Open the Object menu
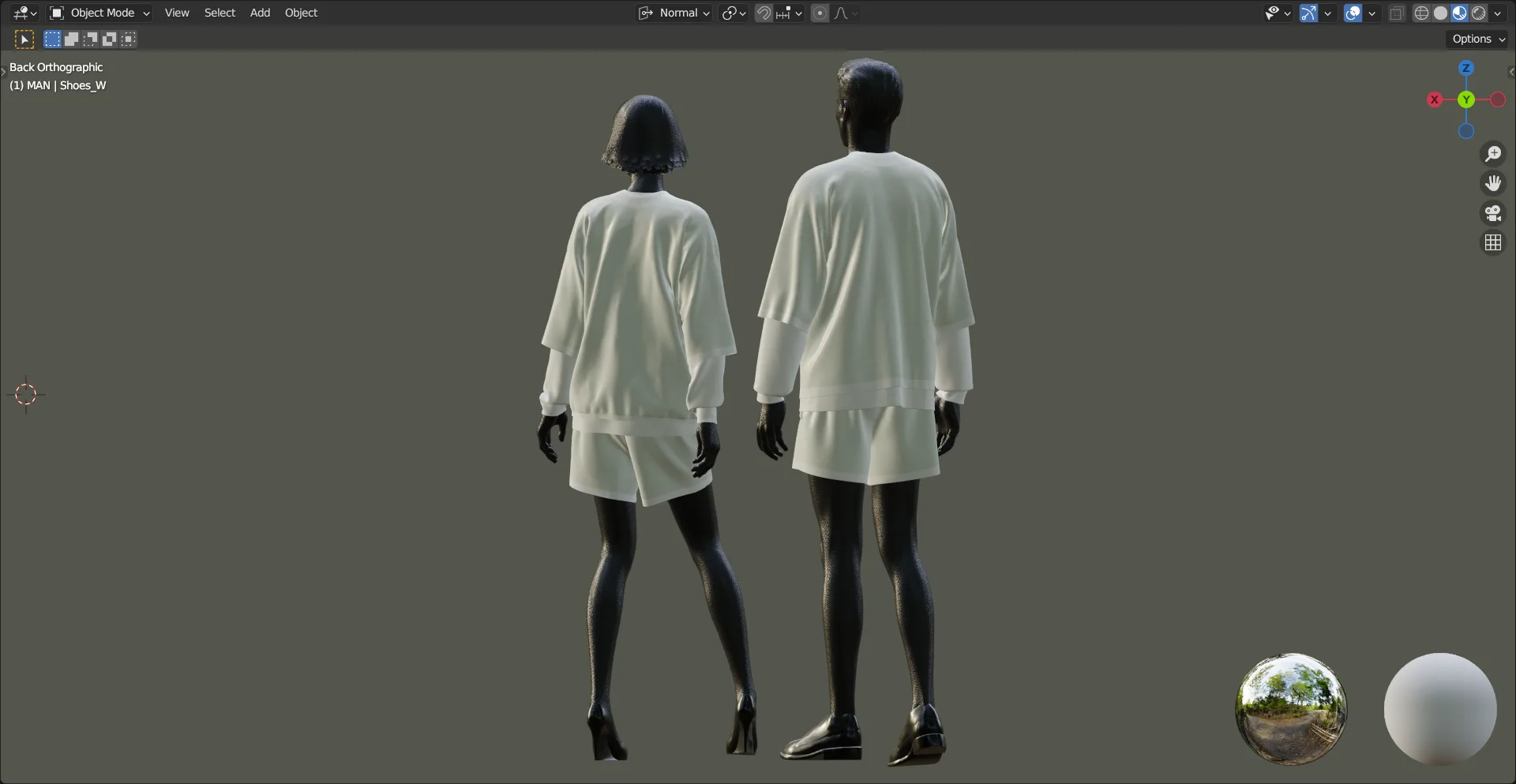Viewport: 1516px width, 784px height. (301, 13)
